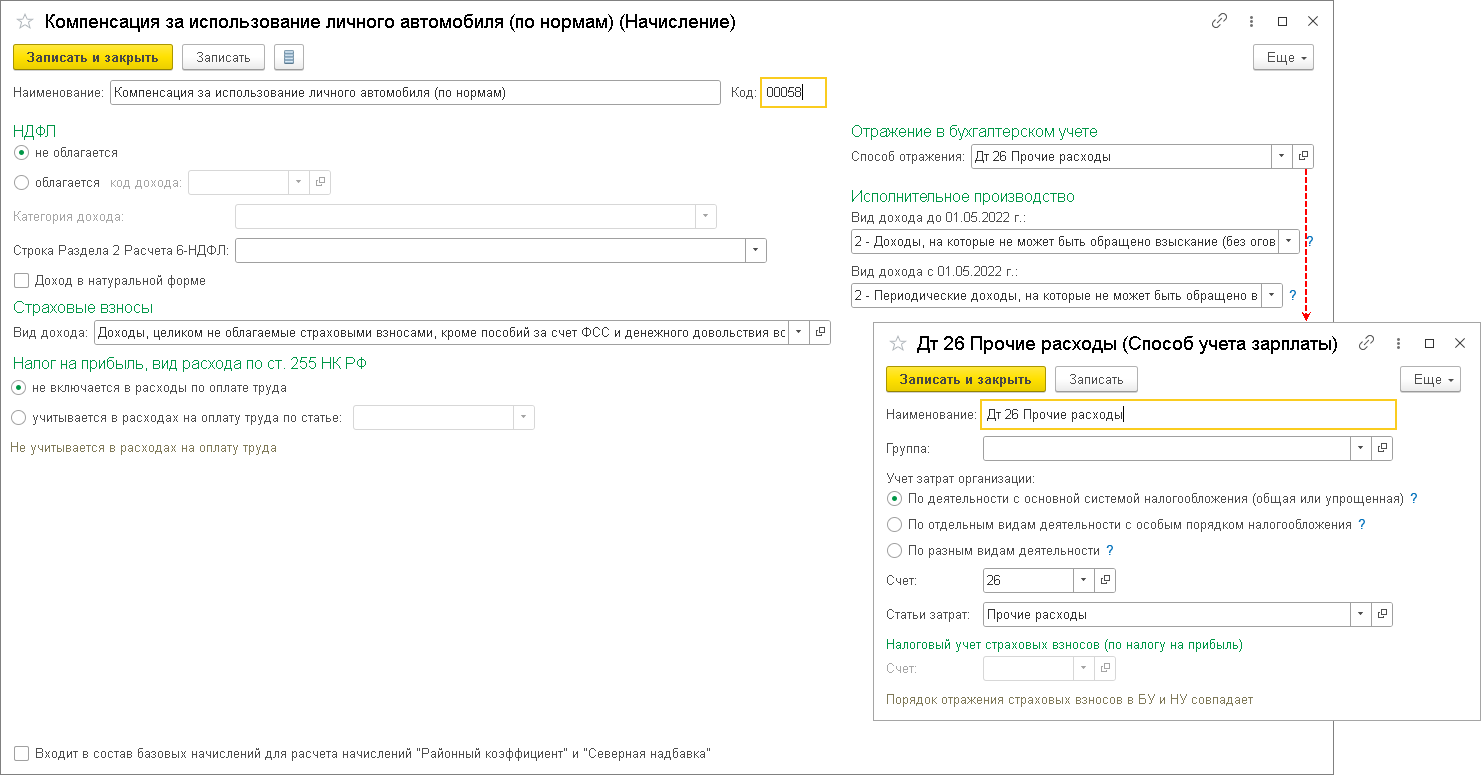The height and width of the screenshot is (775, 1481).
Task: Open Группа item icon
Action: tap(1382, 448)
